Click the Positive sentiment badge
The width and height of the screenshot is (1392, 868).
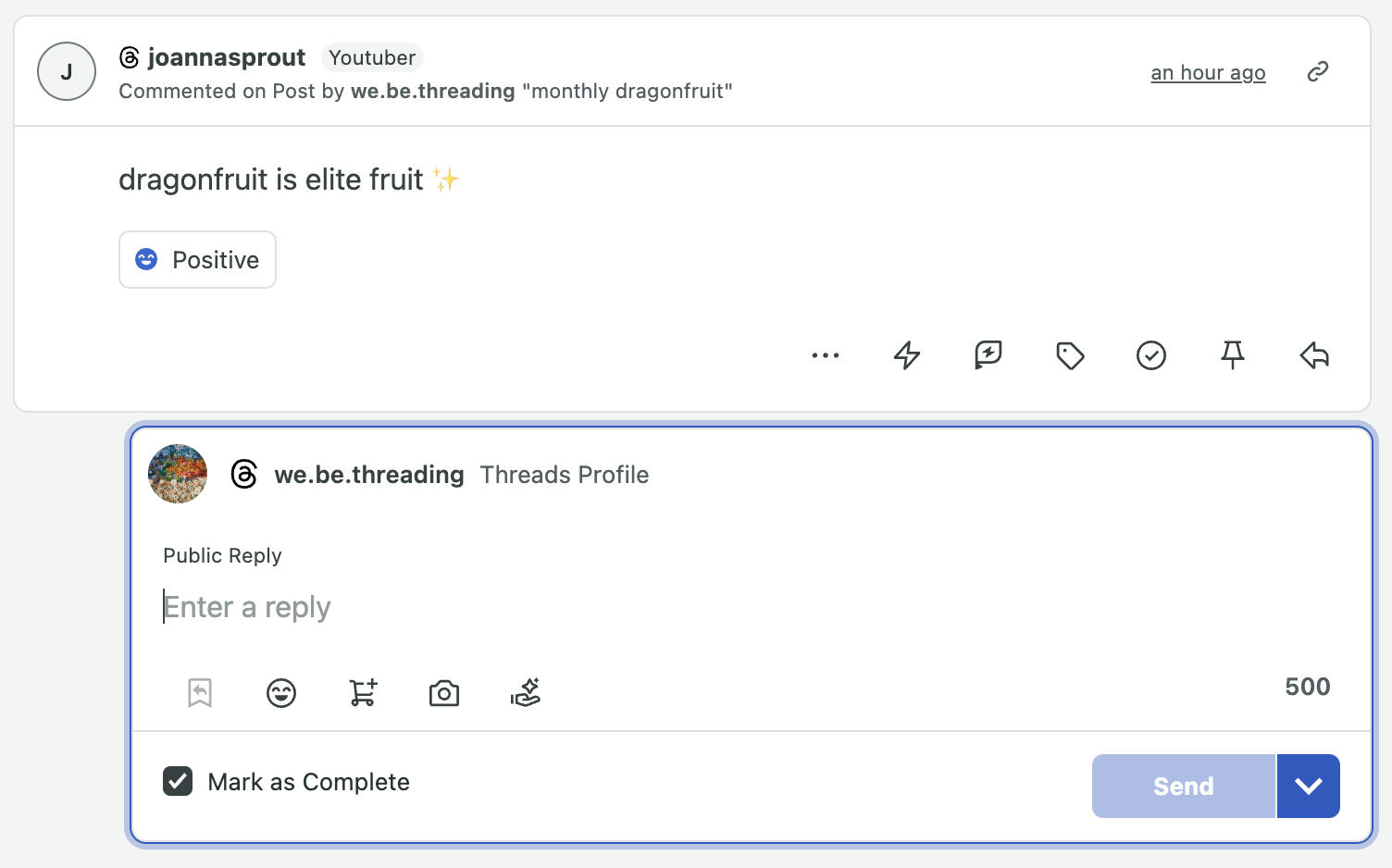[x=197, y=259]
